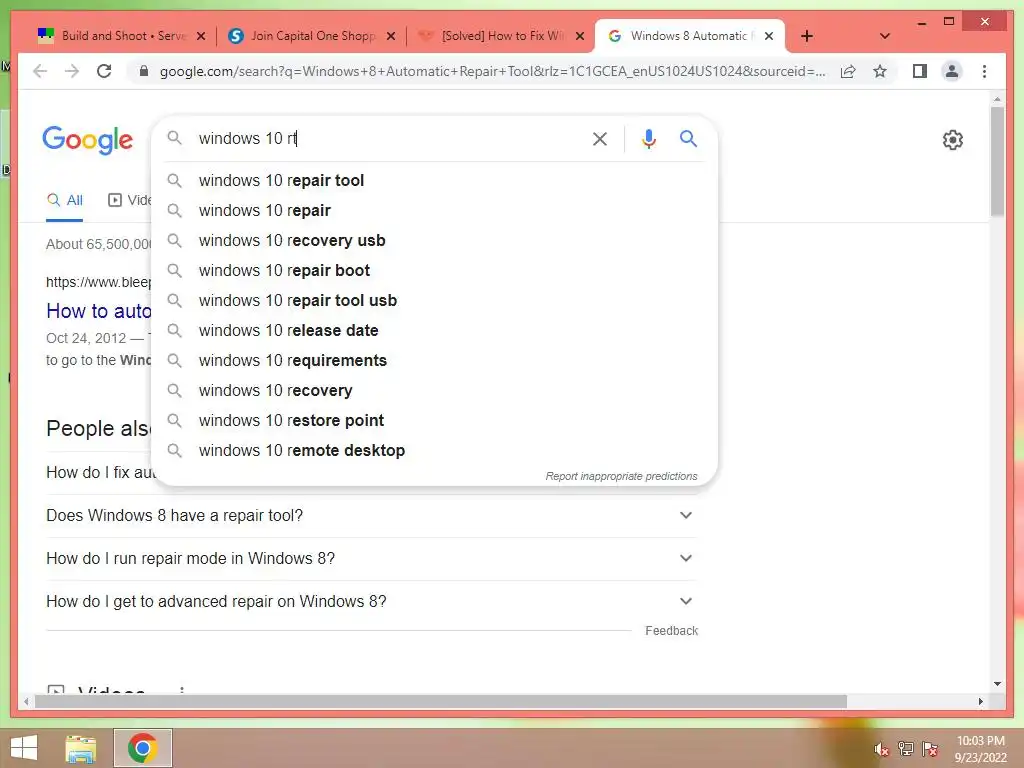The image size is (1024, 768).
Task: Pick suggestion windows 10 remote desktop
Action: 435,451
